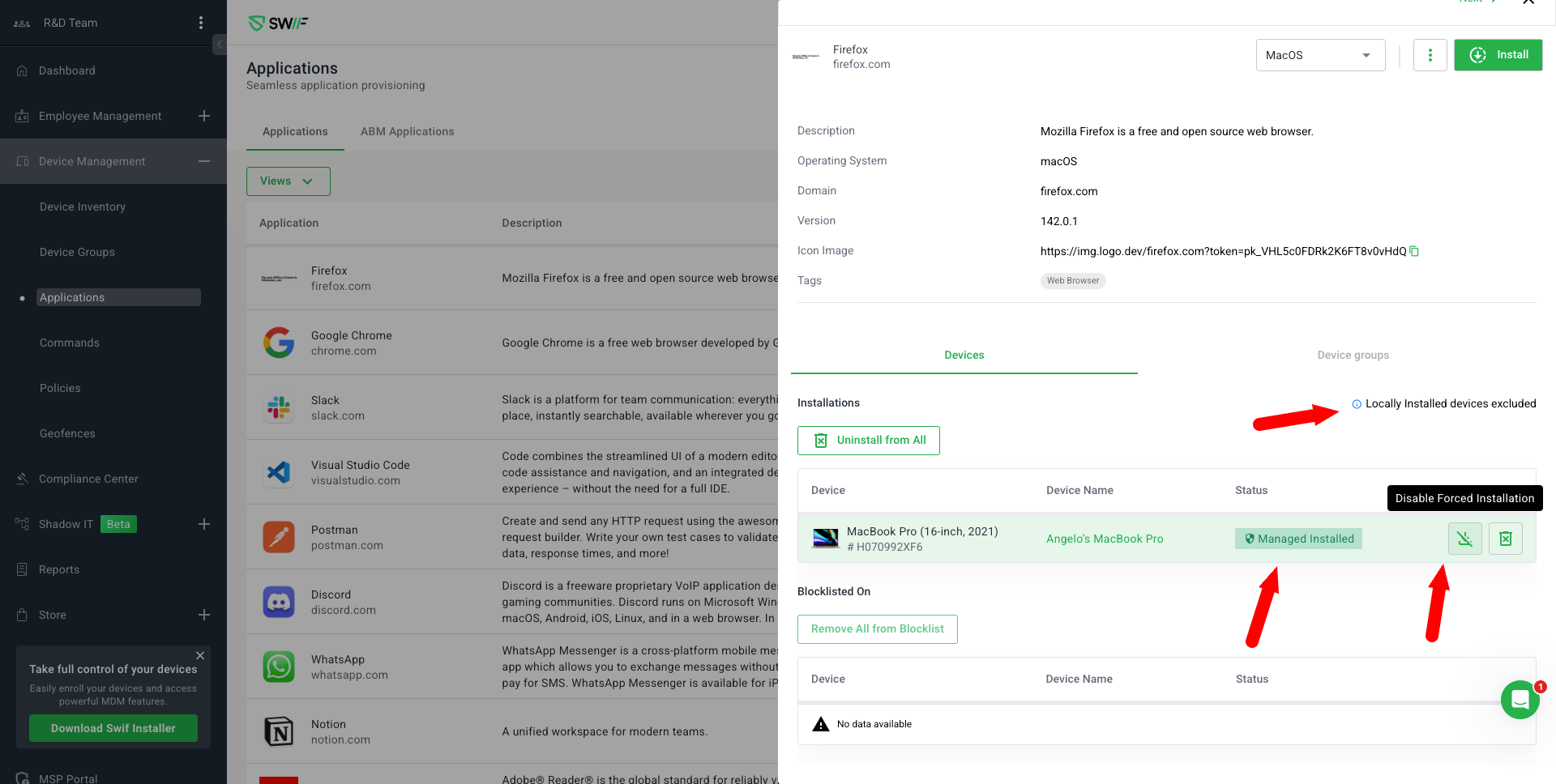Expand the Views dropdown
The height and width of the screenshot is (784, 1556).
288,181
